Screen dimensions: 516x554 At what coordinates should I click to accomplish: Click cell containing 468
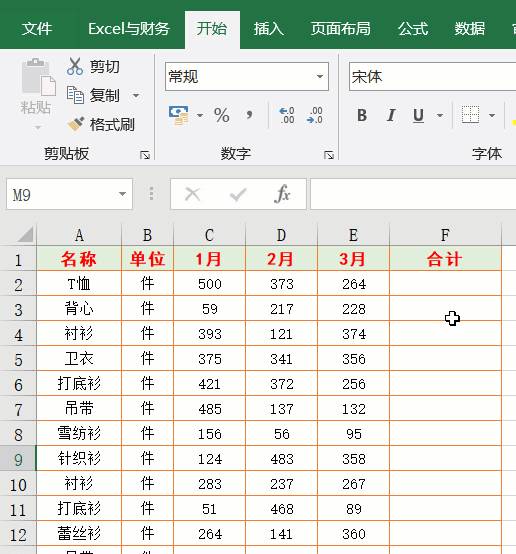point(282,508)
